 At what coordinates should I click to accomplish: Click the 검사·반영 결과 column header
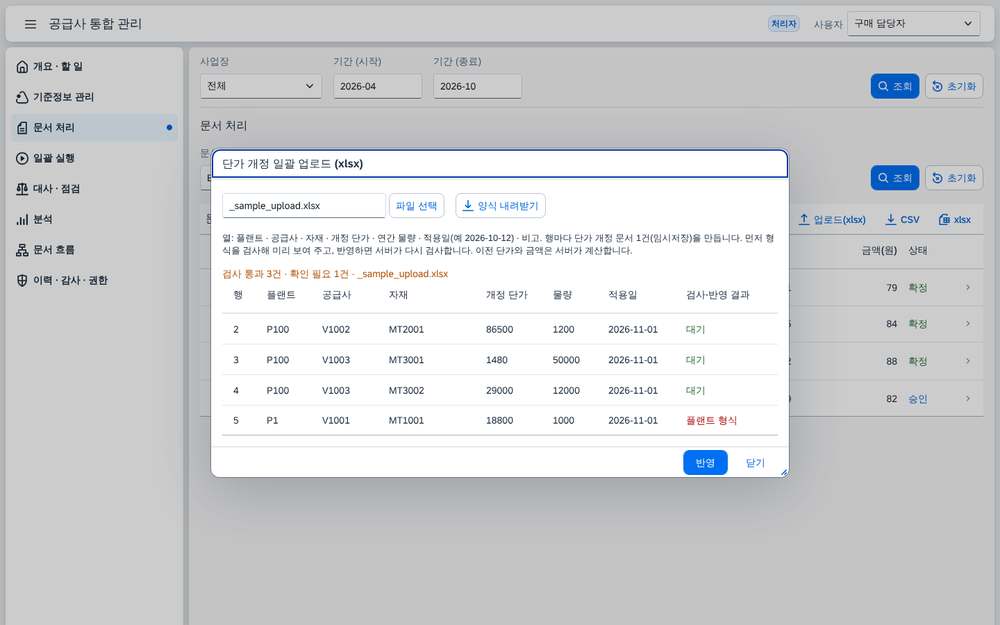[717, 295]
